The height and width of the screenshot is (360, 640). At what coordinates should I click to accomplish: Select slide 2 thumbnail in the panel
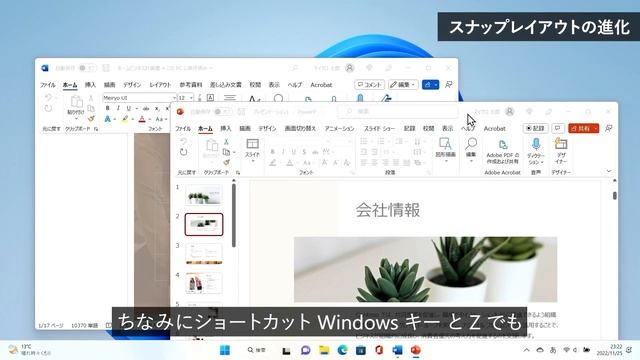pos(204,224)
